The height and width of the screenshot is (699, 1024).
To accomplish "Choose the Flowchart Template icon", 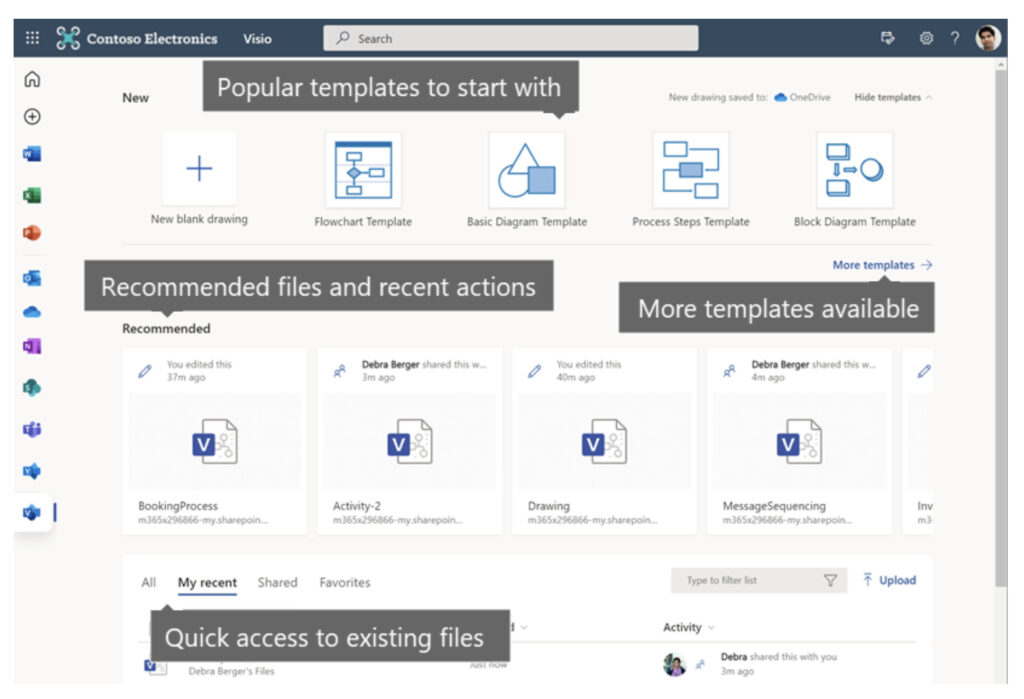I will click(x=363, y=170).
